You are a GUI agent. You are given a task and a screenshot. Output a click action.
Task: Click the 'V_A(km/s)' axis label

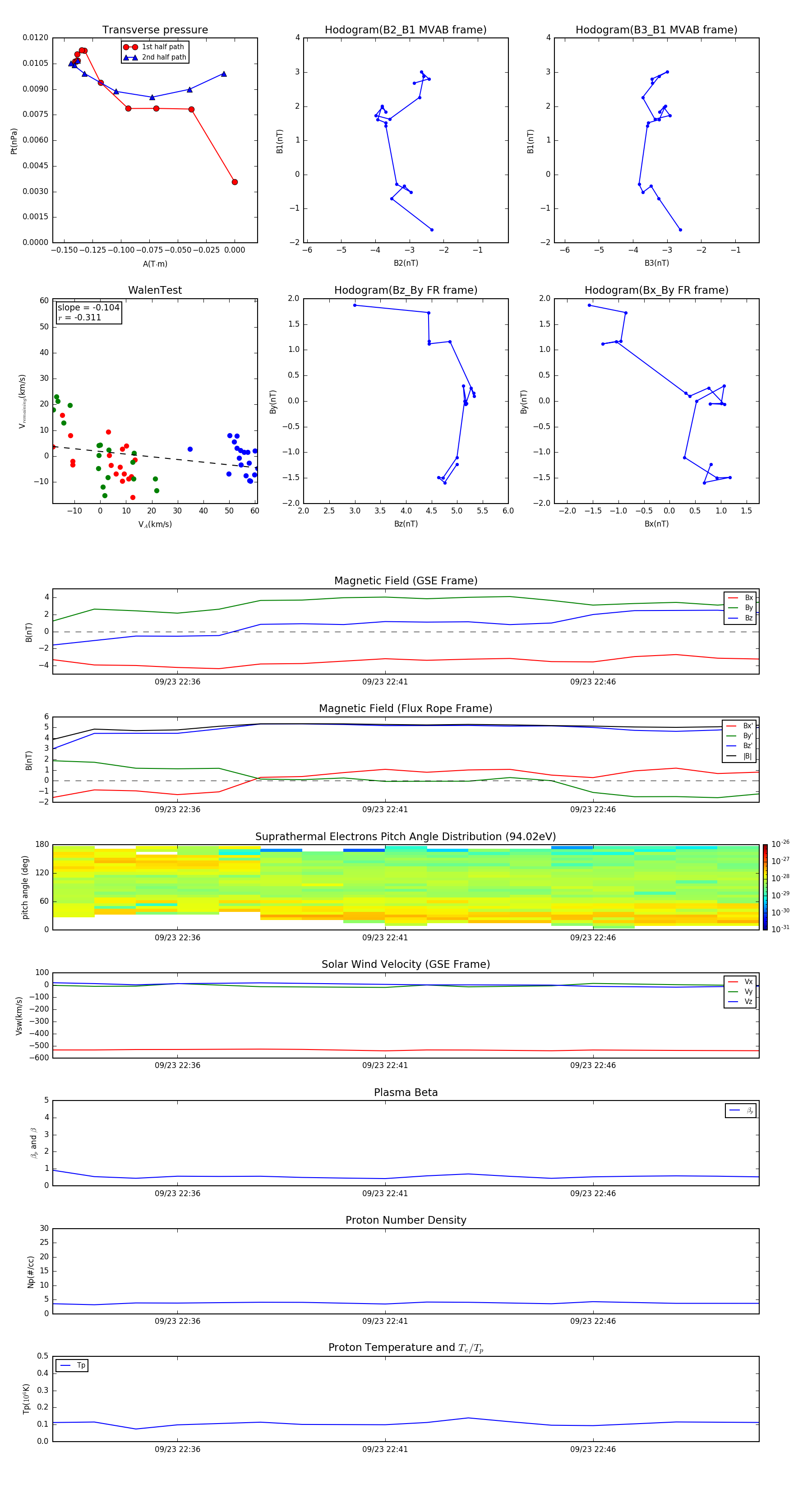point(155,524)
